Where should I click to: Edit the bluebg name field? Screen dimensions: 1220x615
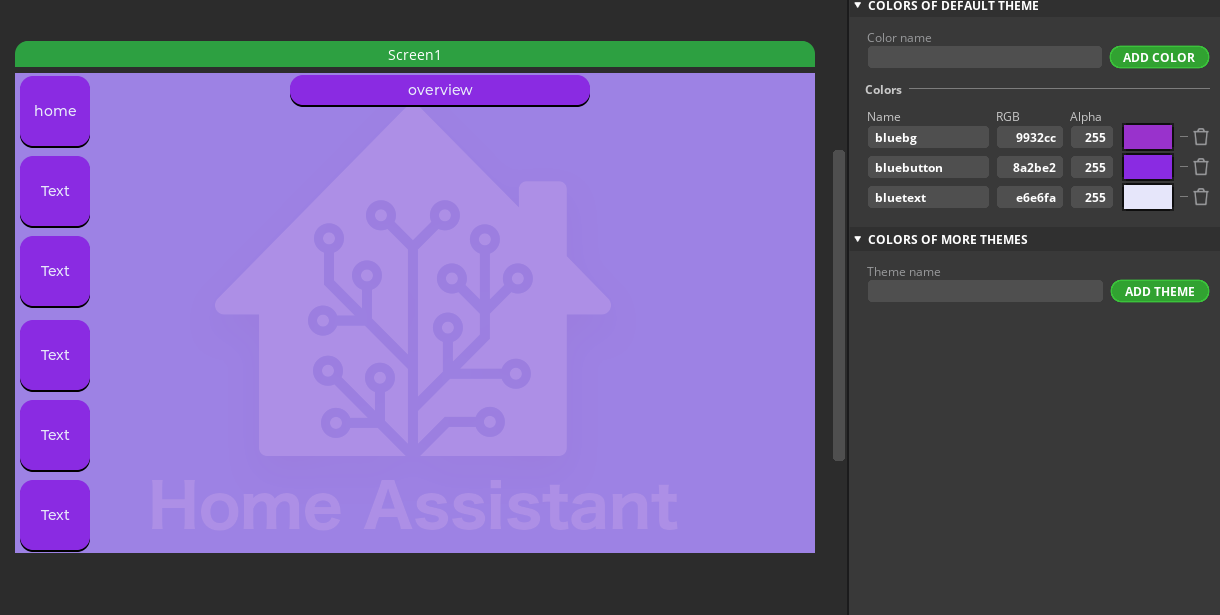point(928,137)
